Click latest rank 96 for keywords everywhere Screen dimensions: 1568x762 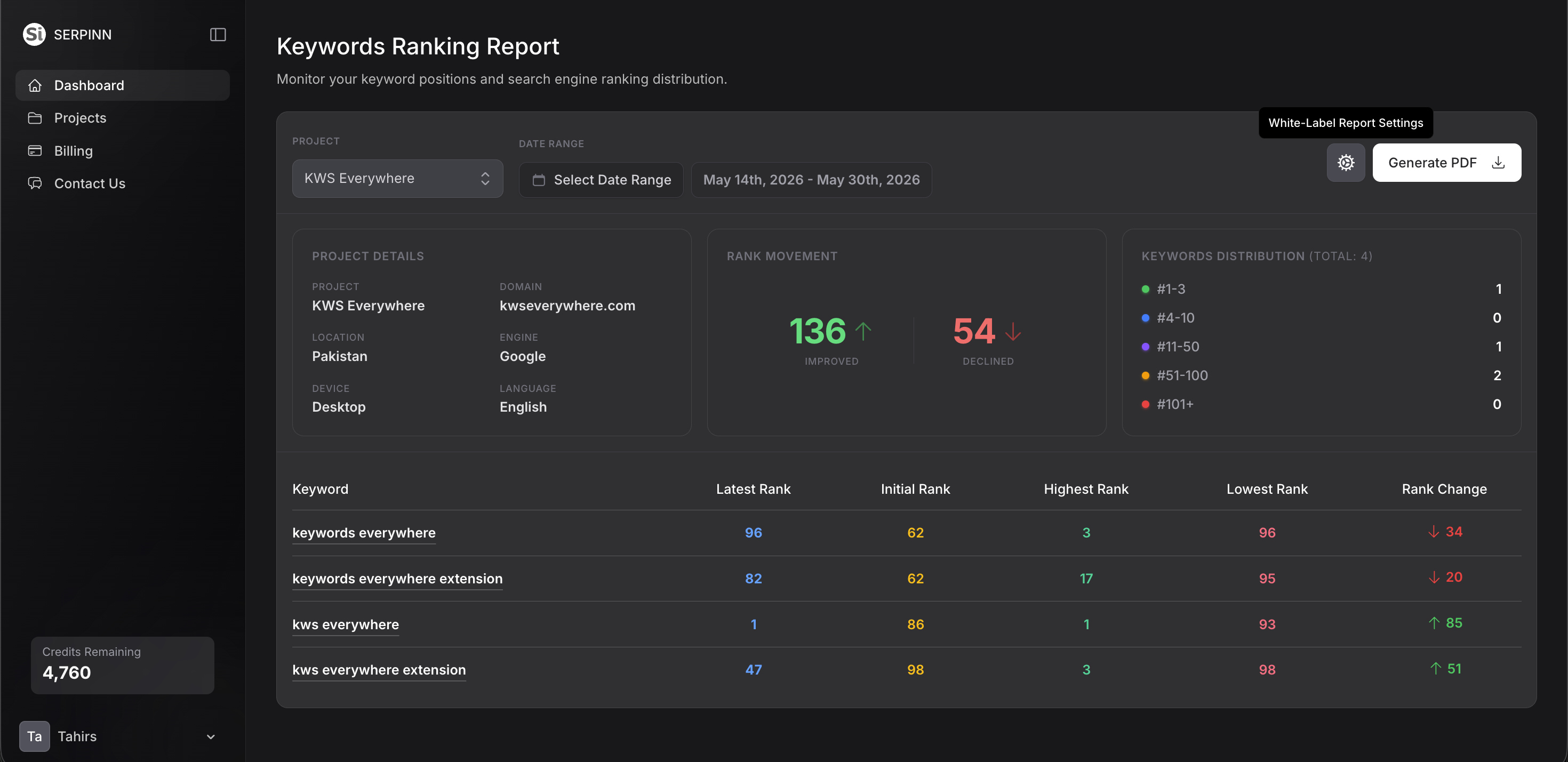pyautogui.click(x=753, y=533)
